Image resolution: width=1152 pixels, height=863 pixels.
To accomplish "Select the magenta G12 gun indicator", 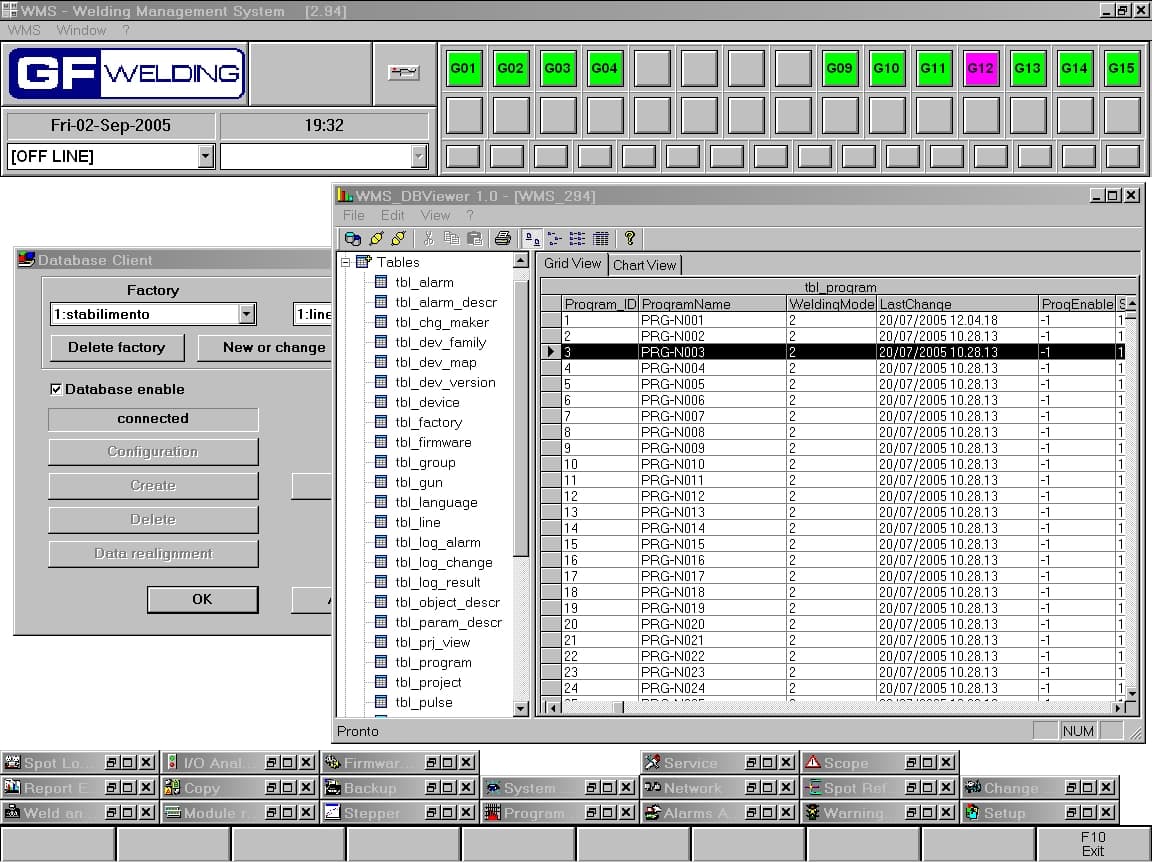I will click(980, 69).
